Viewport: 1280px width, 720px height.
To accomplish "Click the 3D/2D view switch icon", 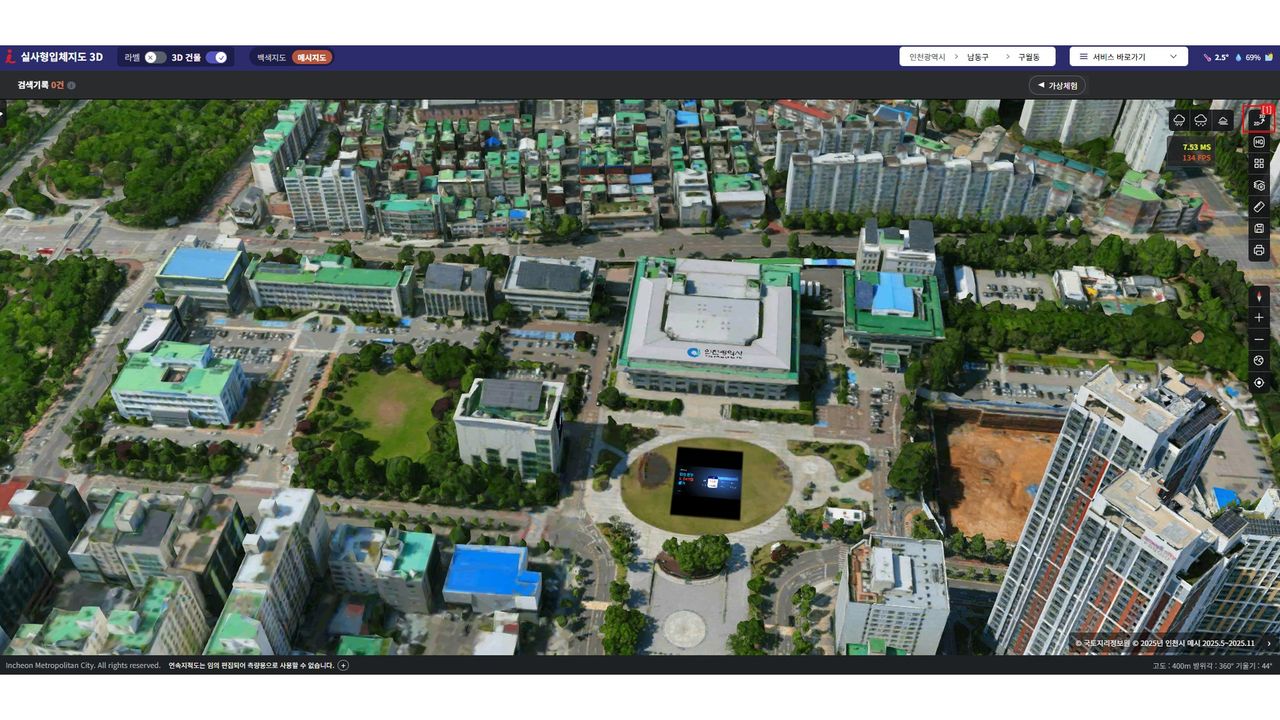I will 1258,120.
